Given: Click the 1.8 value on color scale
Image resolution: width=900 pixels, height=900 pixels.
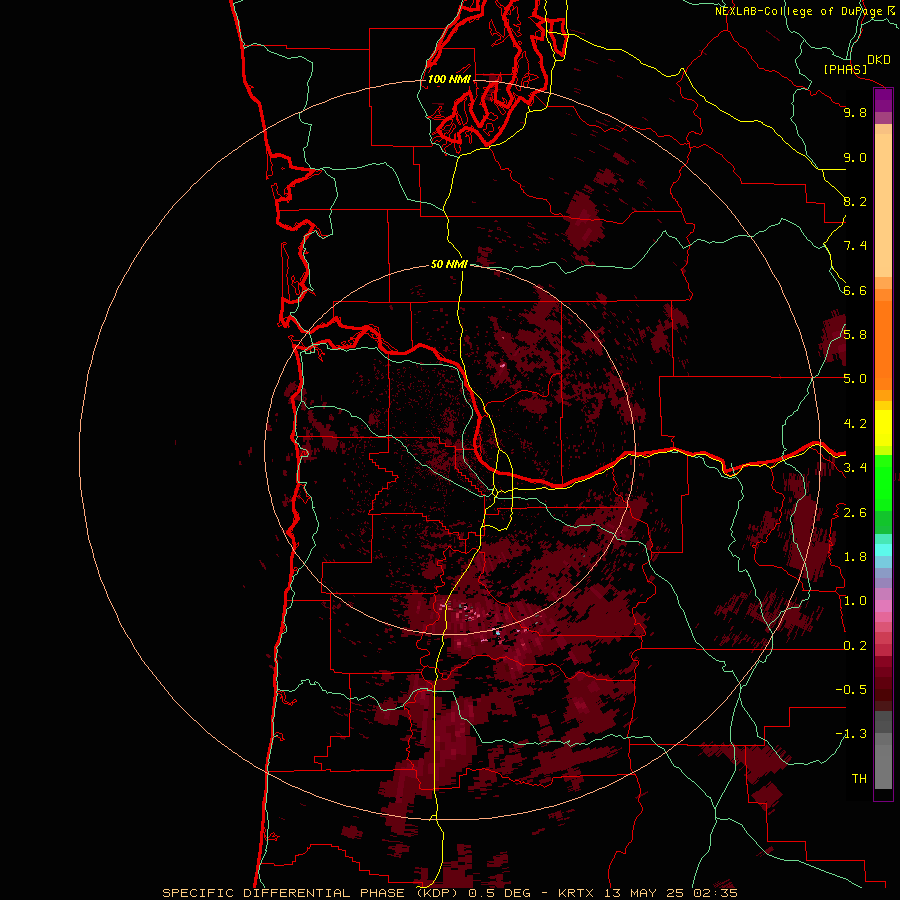Looking at the screenshot, I should click(855, 557).
